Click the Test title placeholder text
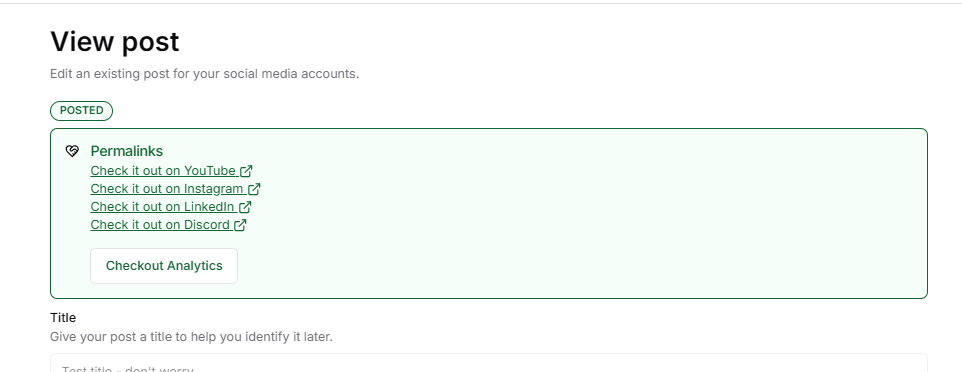 click(x=128, y=370)
